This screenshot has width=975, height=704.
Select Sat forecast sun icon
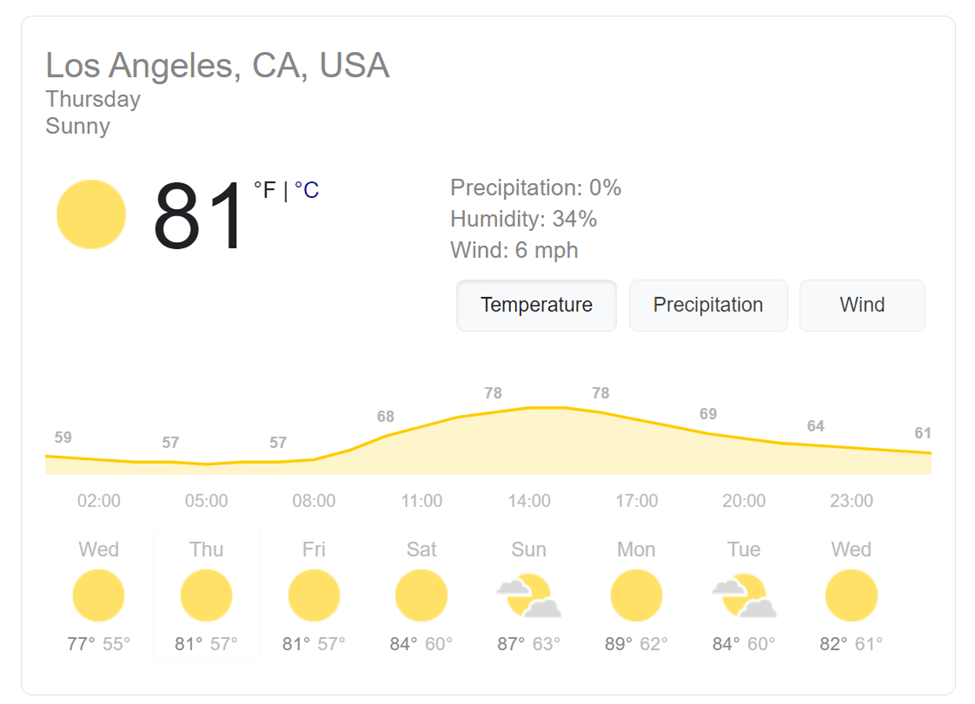pyautogui.click(x=421, y=595)
